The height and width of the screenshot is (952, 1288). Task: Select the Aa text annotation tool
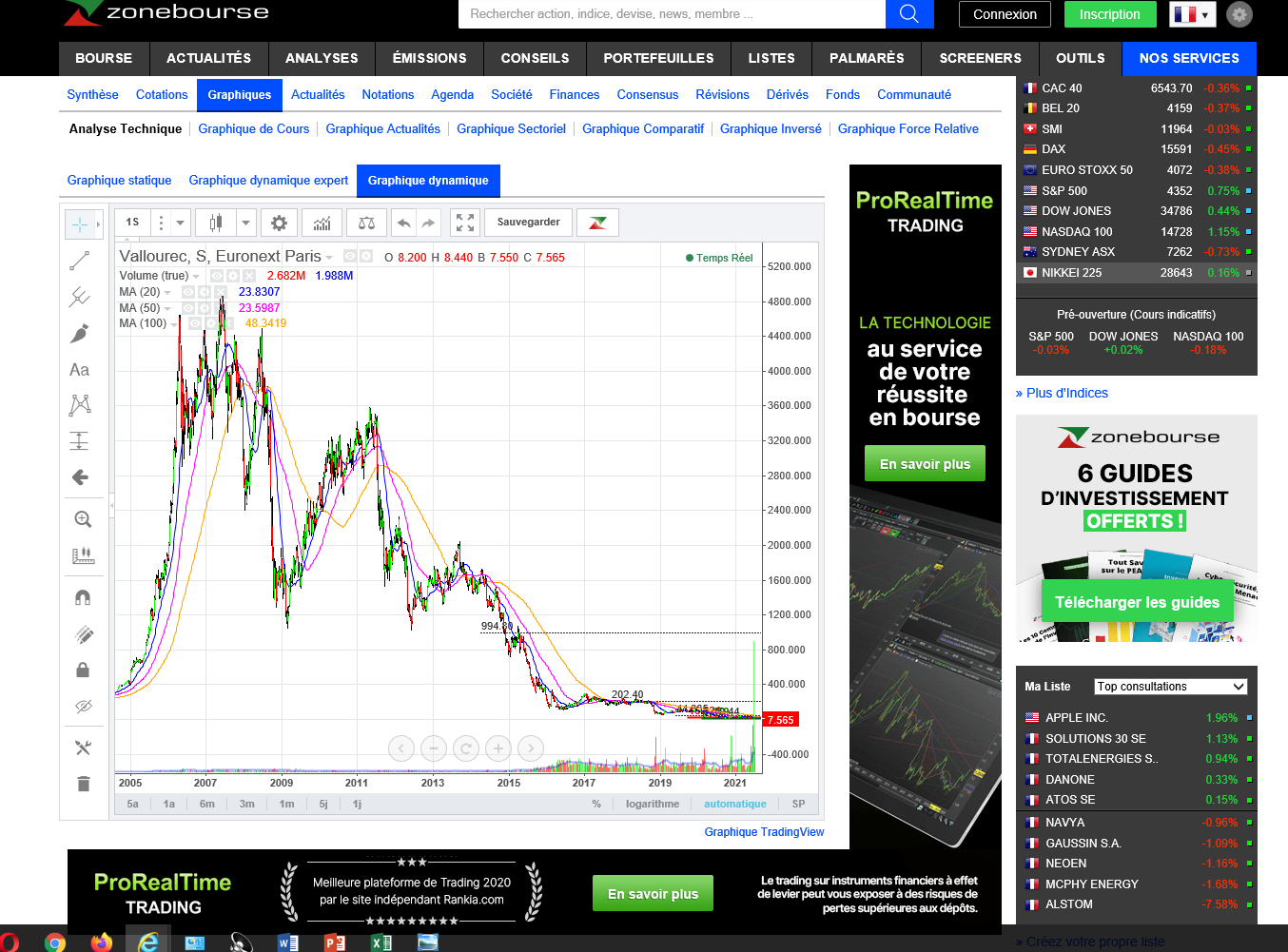click(x=80, y=370)
